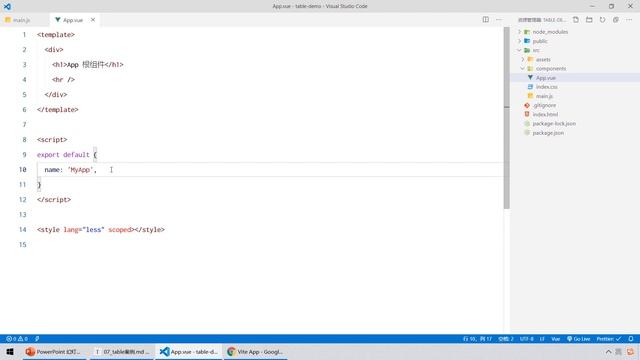This screenshot has height=360, width=640.
Task: Show hidden system tray icons
Action: [608, 351]
